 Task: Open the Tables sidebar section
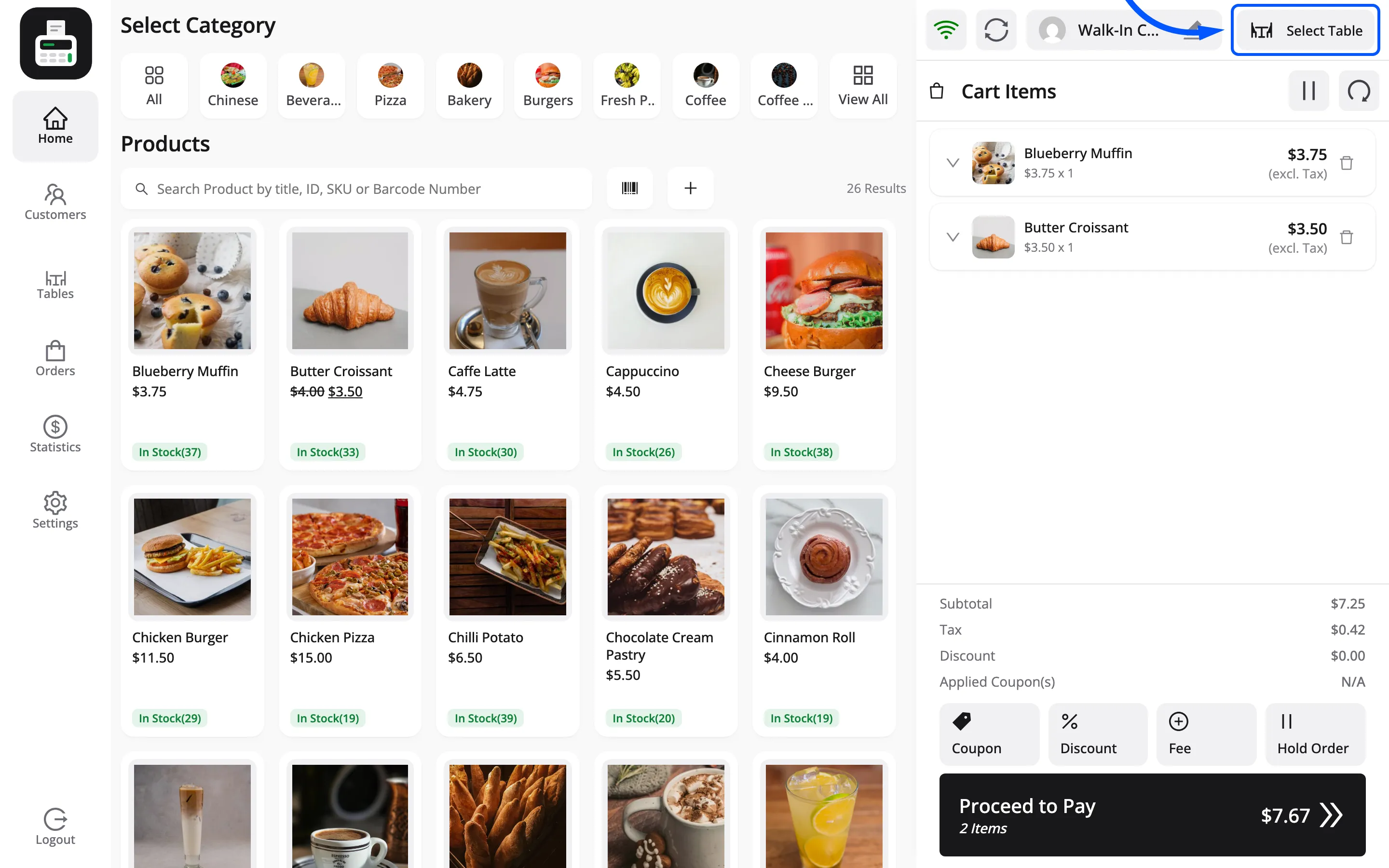pyautogui.click(x=55, y=285)
